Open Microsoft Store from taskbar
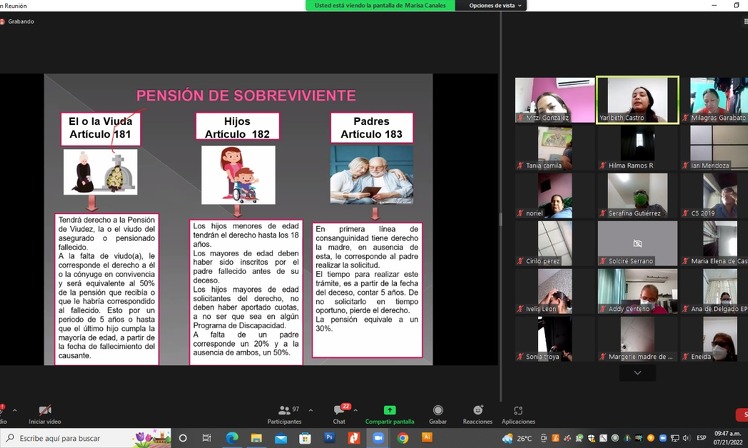Image resolution: width=748 pixels, height=448 pixels. tap(305, 438)
